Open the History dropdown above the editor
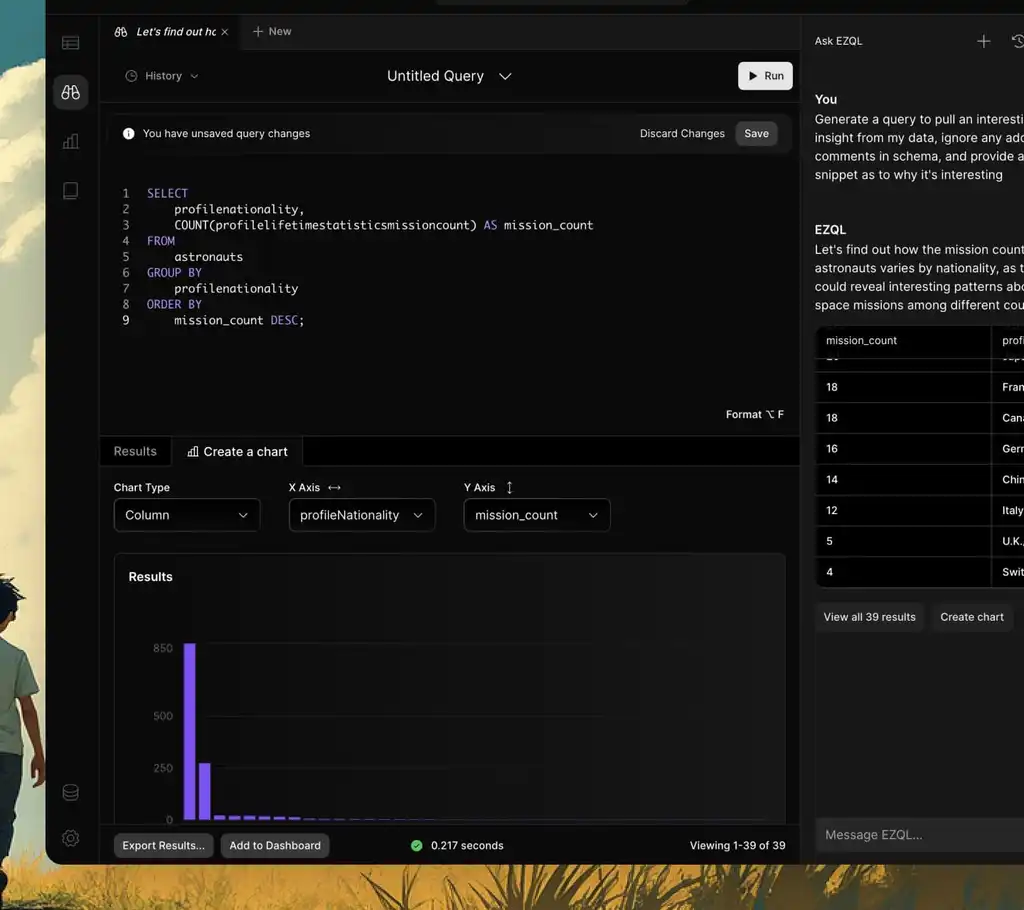This screenshot has height=910, width=1024. coord(161,76)
